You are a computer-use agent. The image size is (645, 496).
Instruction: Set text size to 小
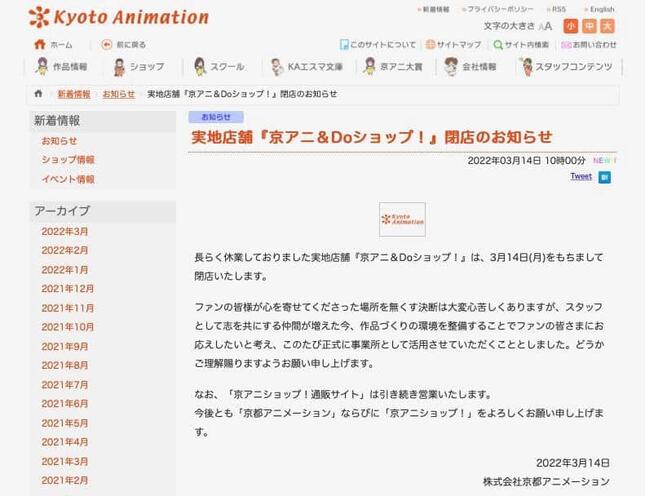click(x=570, y=26)
